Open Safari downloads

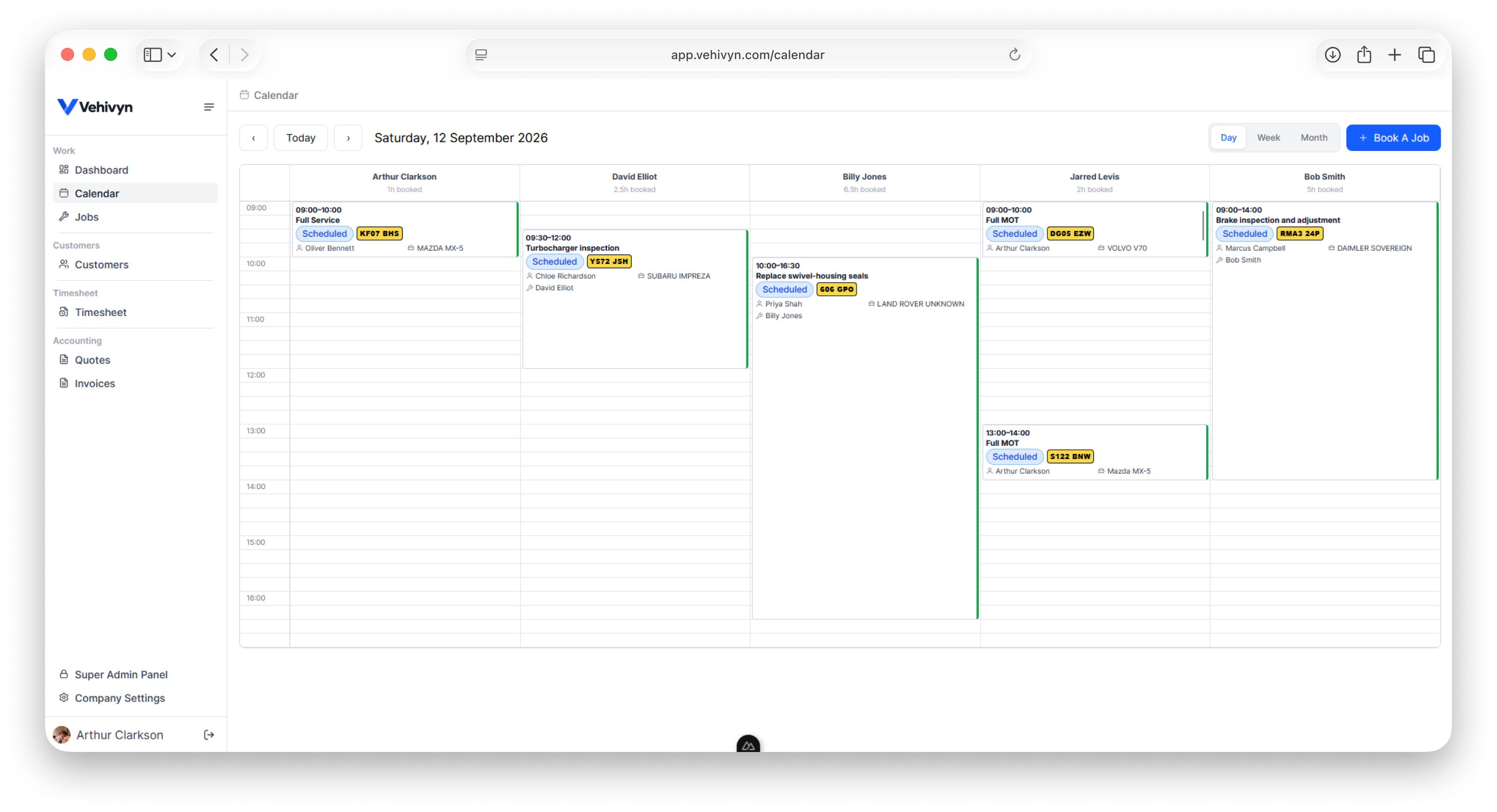(1332, 54)
